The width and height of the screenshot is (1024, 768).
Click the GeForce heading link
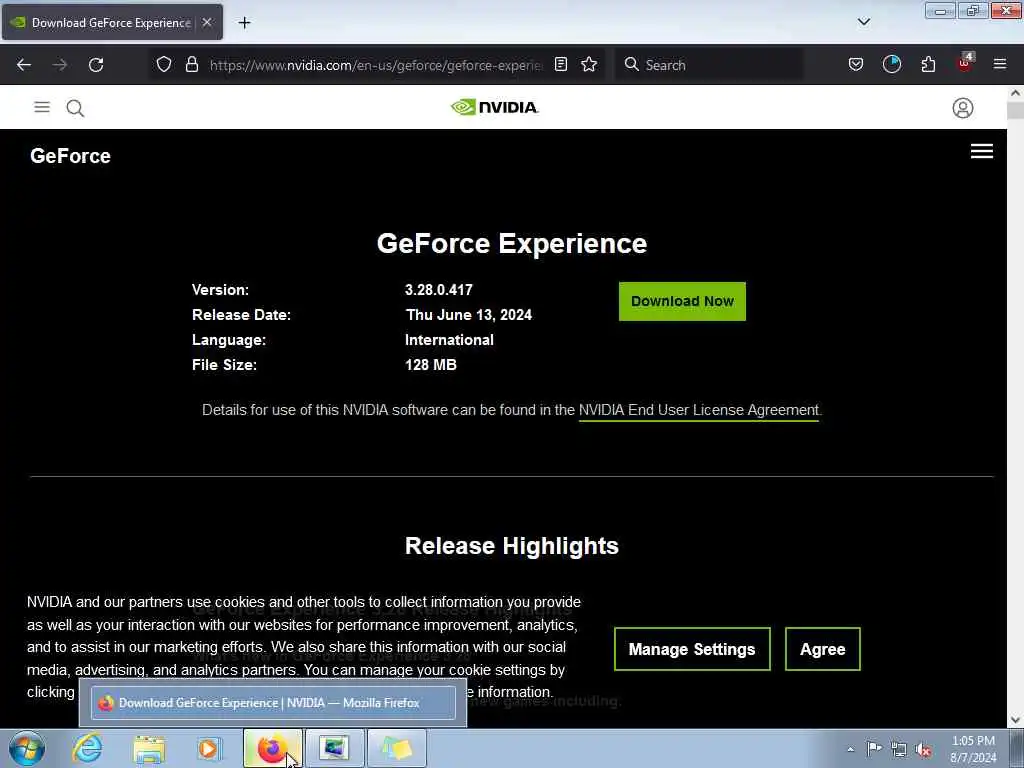[x=71, y=156]
